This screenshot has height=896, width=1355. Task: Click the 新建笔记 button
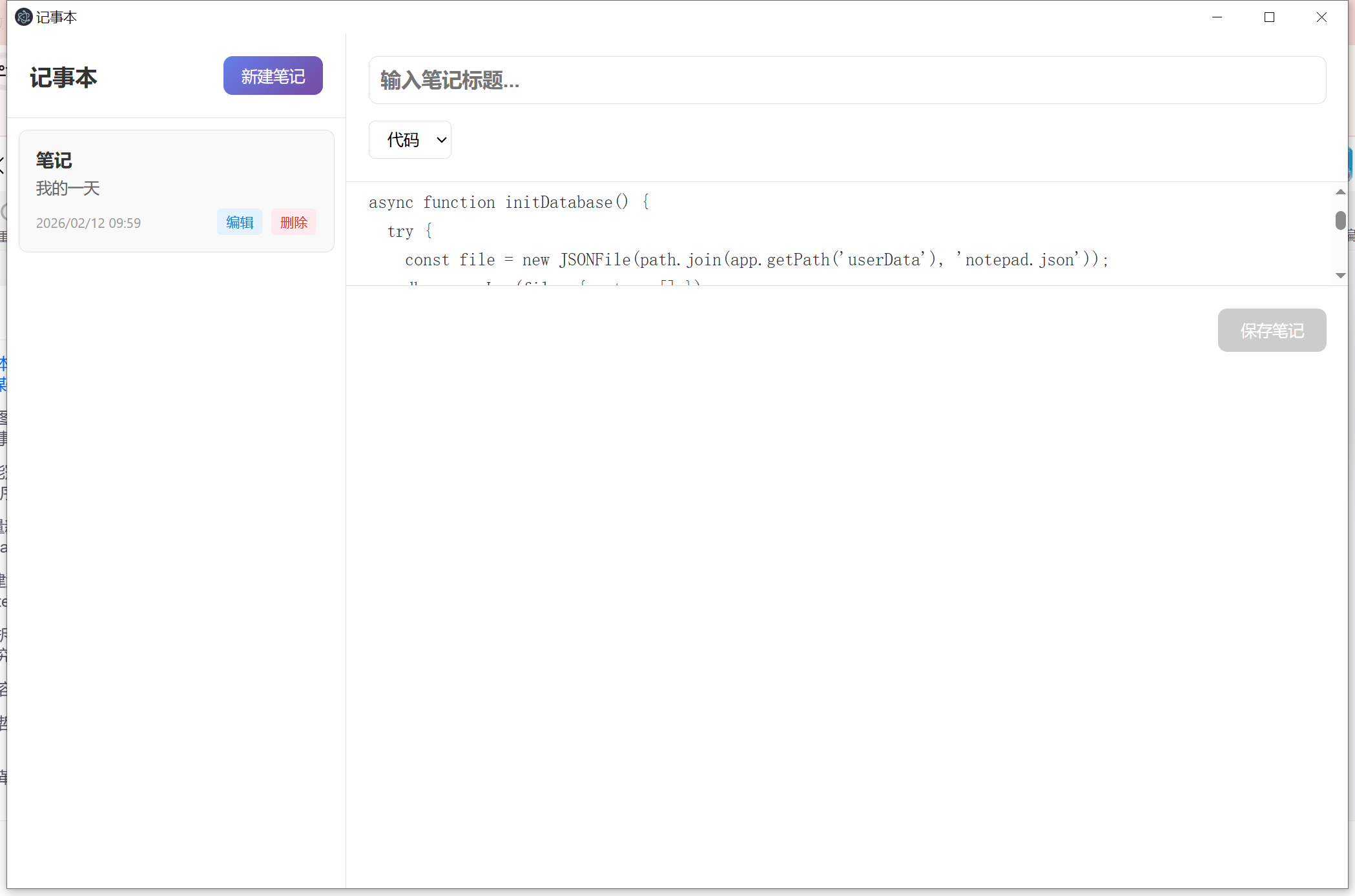[273, 76]
